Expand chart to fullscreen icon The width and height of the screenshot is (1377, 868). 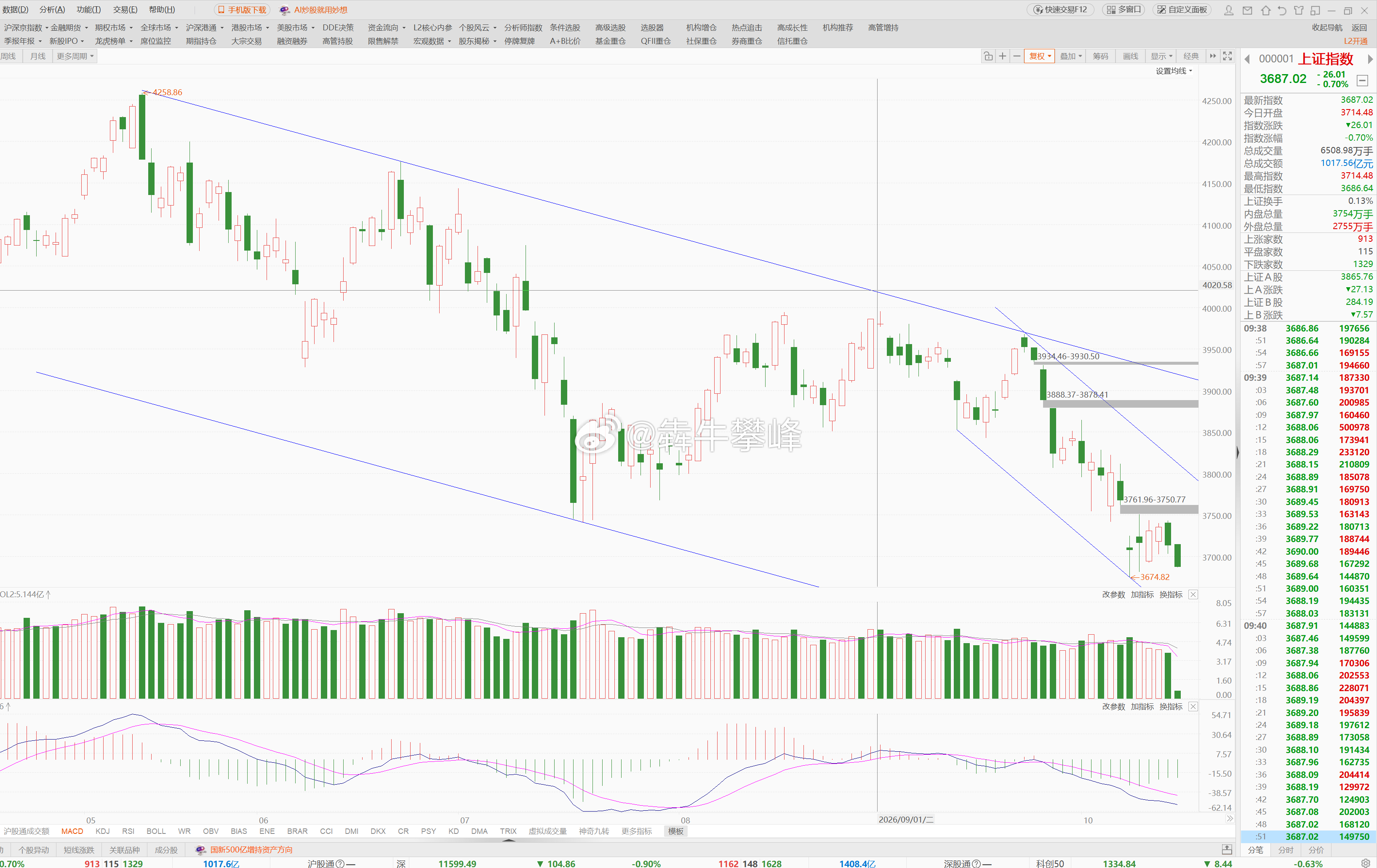point(1227,56)
